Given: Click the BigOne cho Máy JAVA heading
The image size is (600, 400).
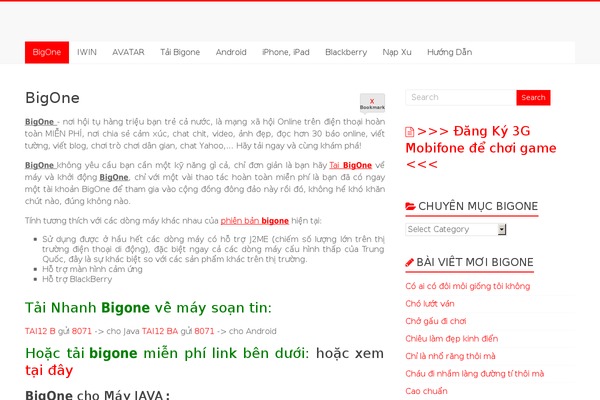Looking at the screenshot, I should [98, 394].
